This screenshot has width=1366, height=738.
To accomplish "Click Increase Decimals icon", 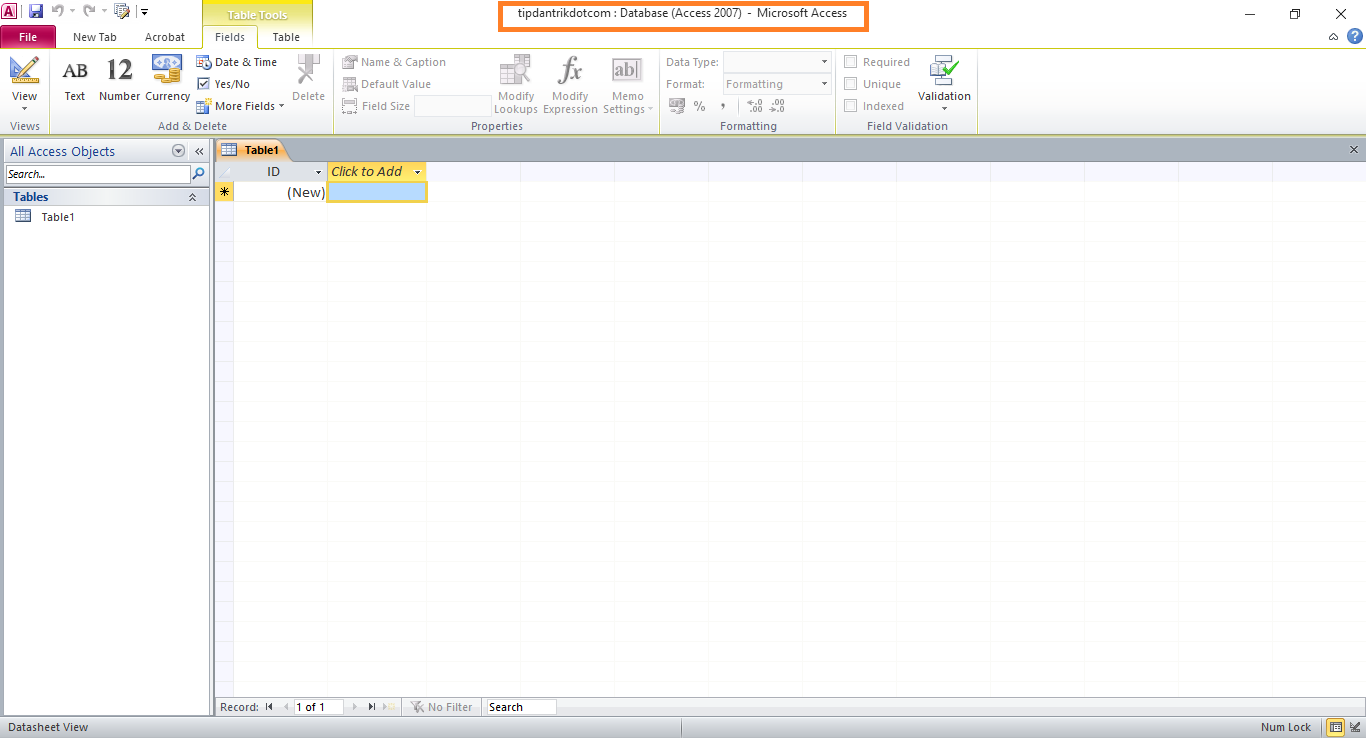I will (755, 106).
